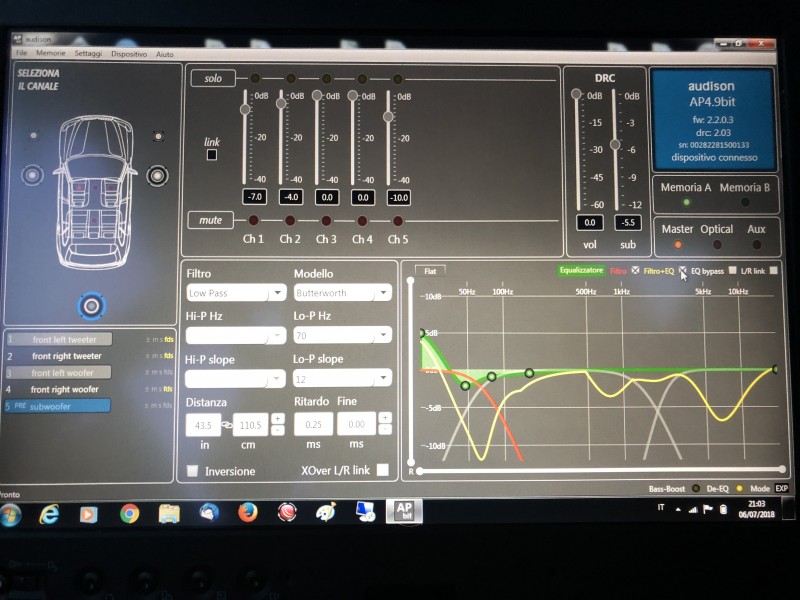Select front right tweeter speaker icon on car
Screen dimensions: 800x600
[x=158, y=136]
